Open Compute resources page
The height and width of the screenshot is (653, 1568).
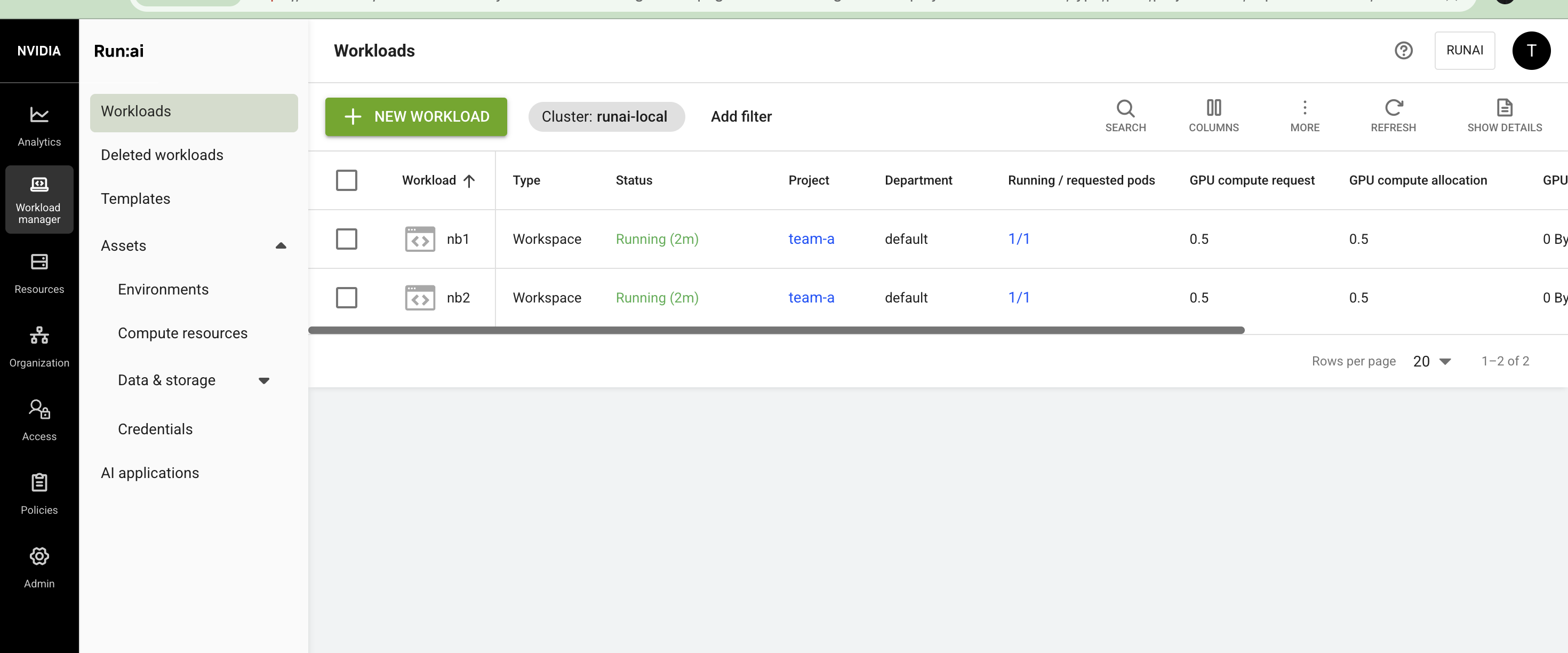182,334
